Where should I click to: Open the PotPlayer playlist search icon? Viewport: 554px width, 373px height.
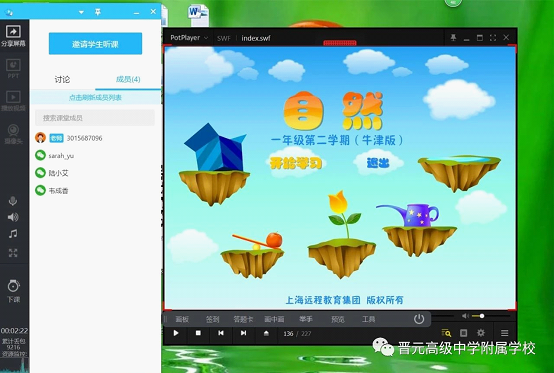click(446, 333)
